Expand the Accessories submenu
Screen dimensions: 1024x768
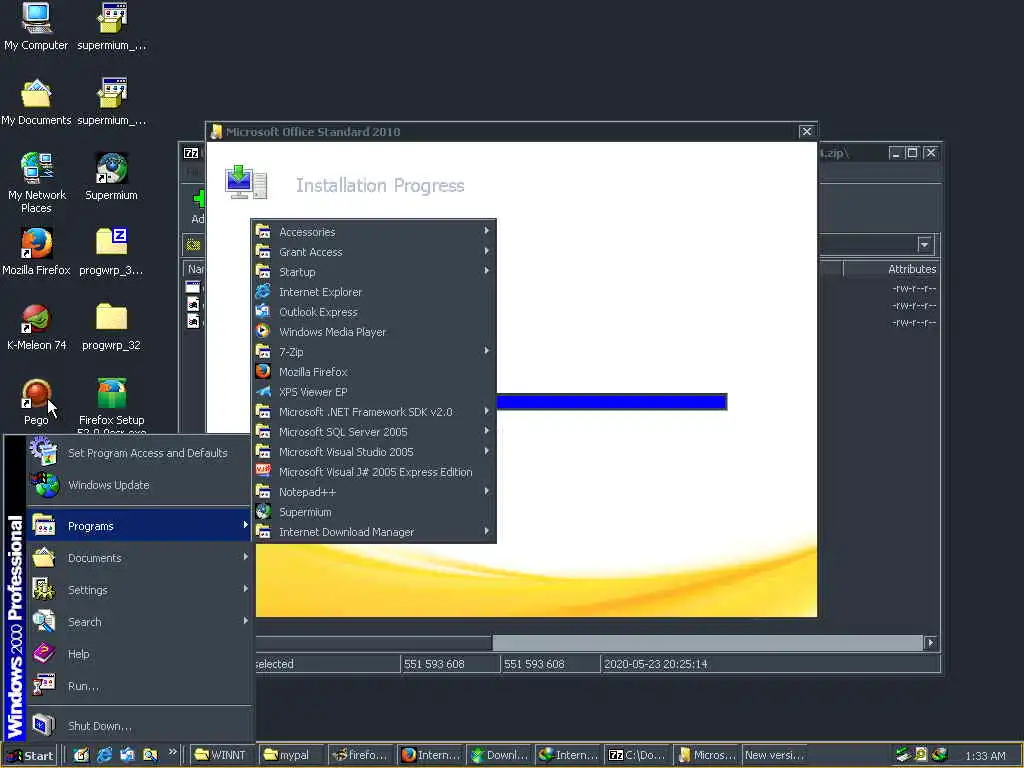point(374,232)
